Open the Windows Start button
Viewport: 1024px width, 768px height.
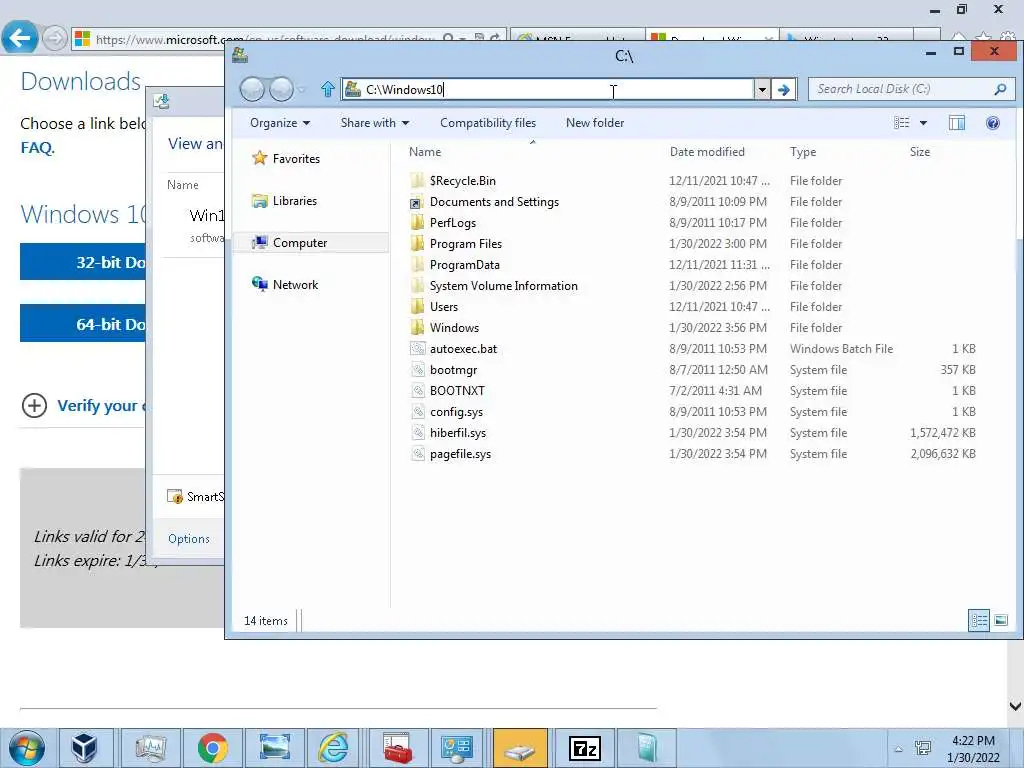[27, 748]
